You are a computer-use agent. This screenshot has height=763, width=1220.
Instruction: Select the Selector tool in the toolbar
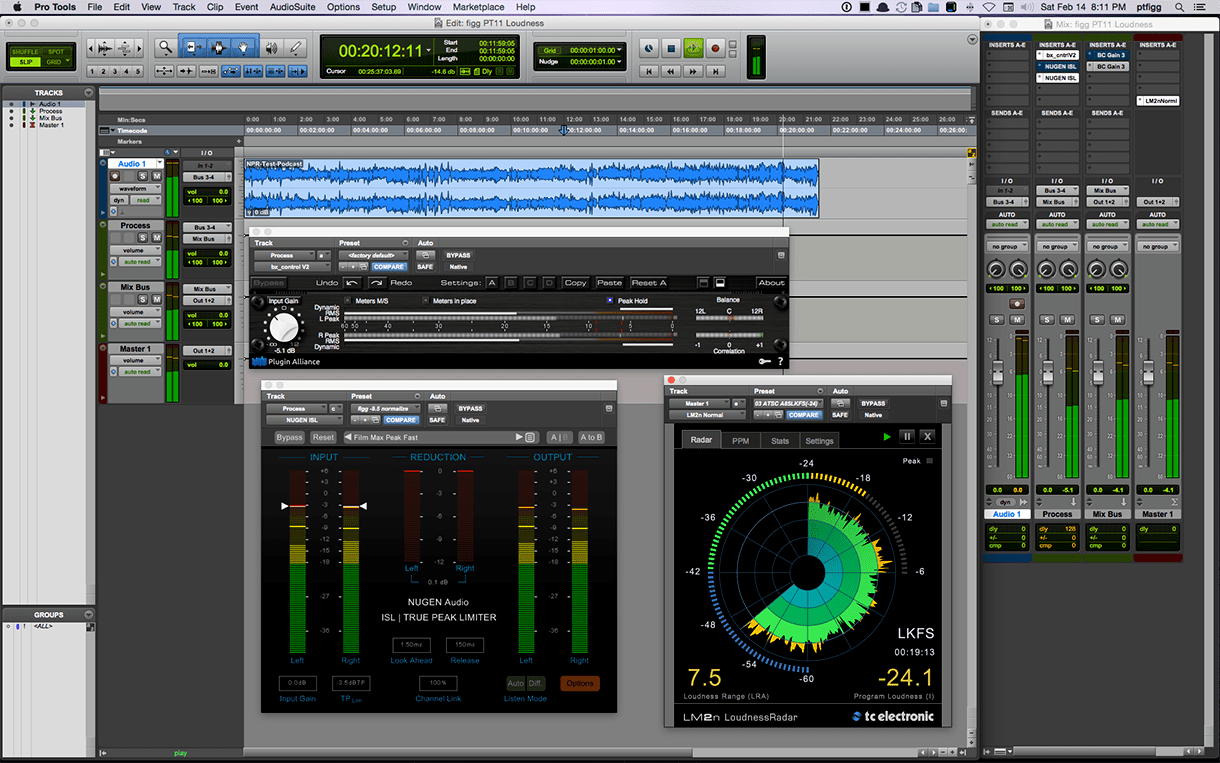point(218,47)
